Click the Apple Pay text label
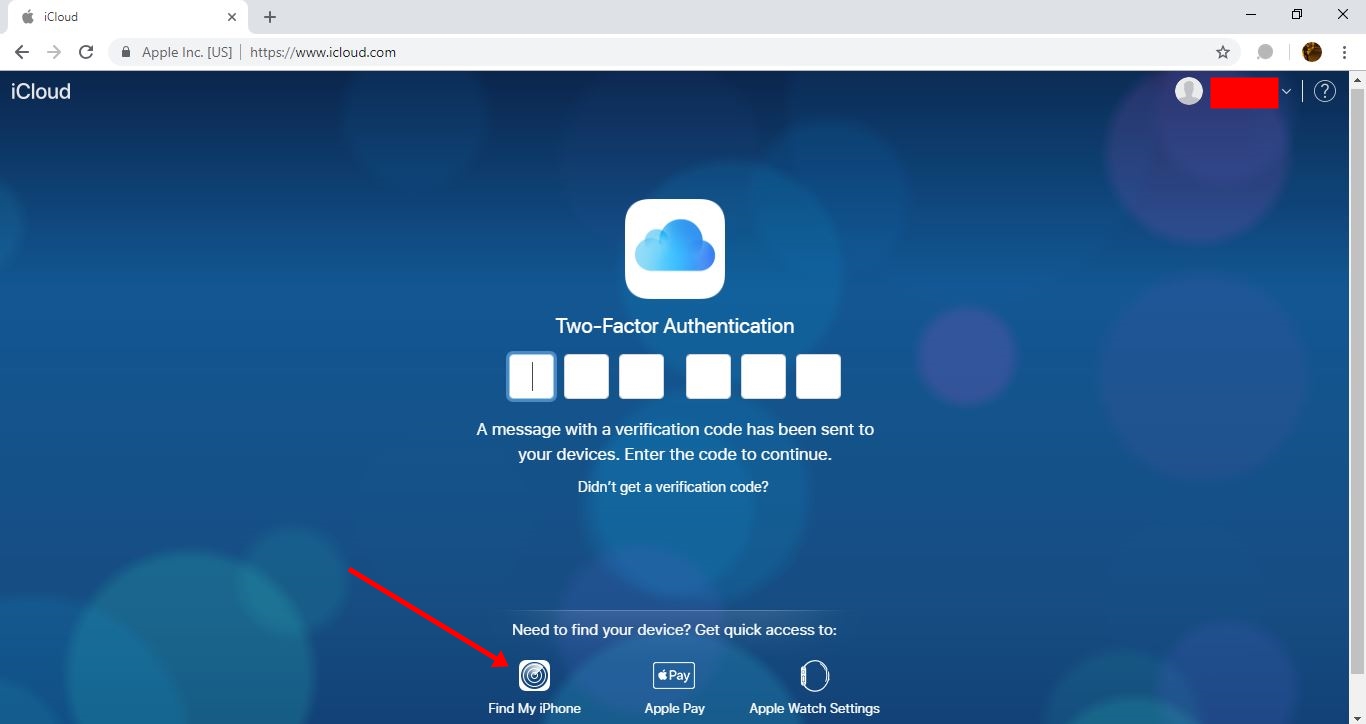The width and height of the screenshot is (1366, 724). click(x=675, y=708)
